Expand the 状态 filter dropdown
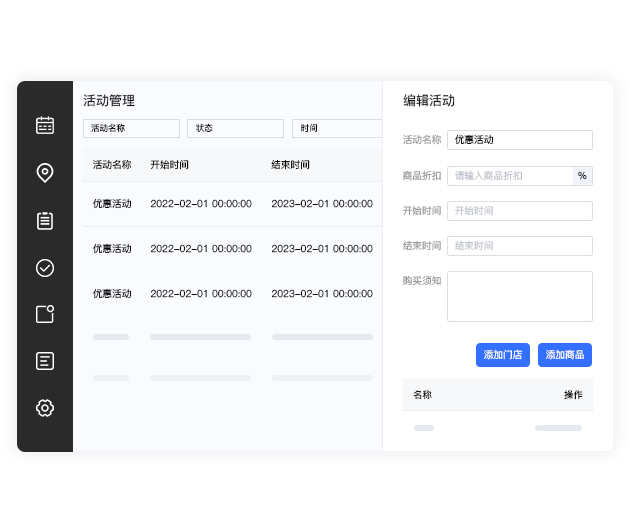The image size is (630, 532). [235, 128]
